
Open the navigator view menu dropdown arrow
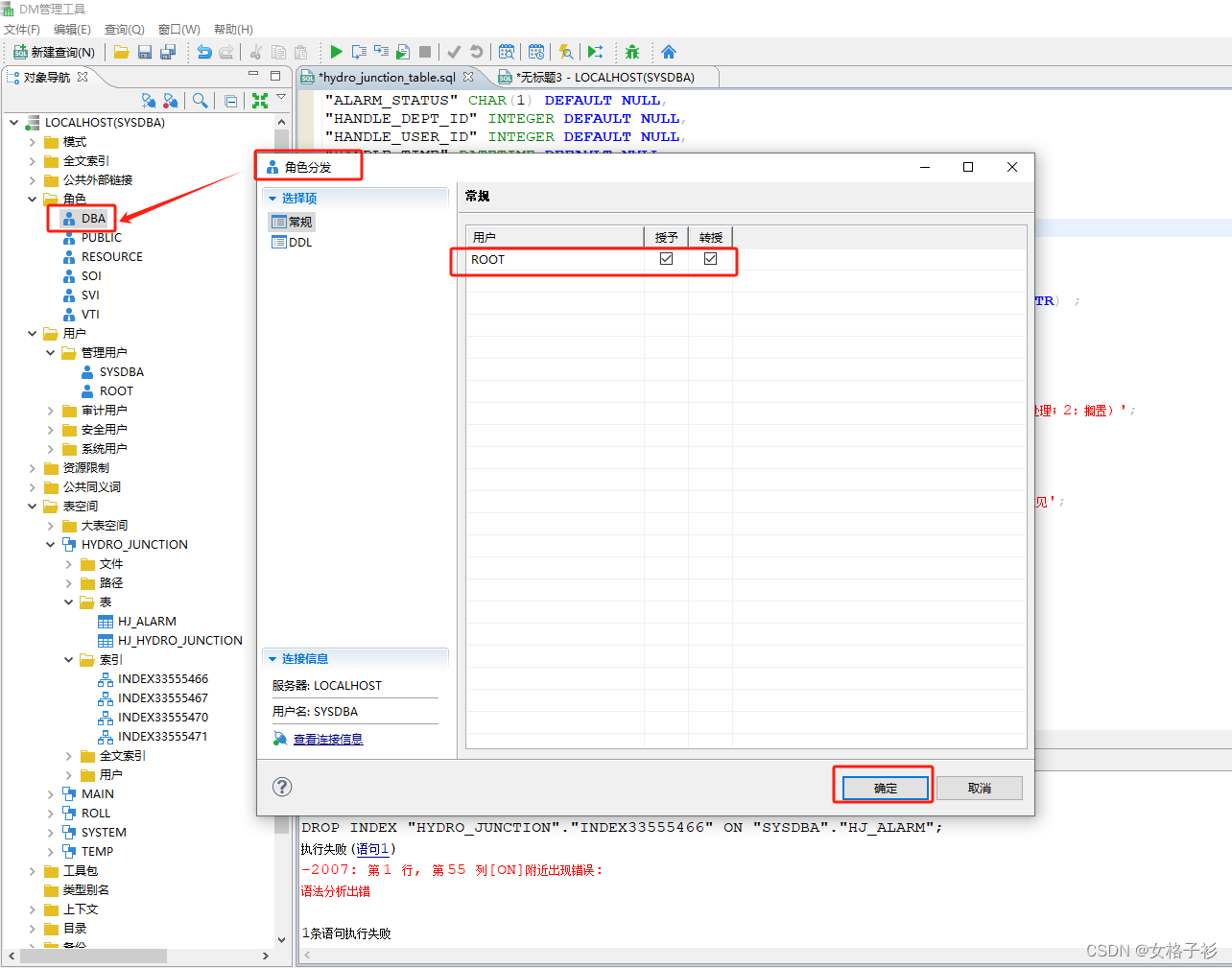281,97
